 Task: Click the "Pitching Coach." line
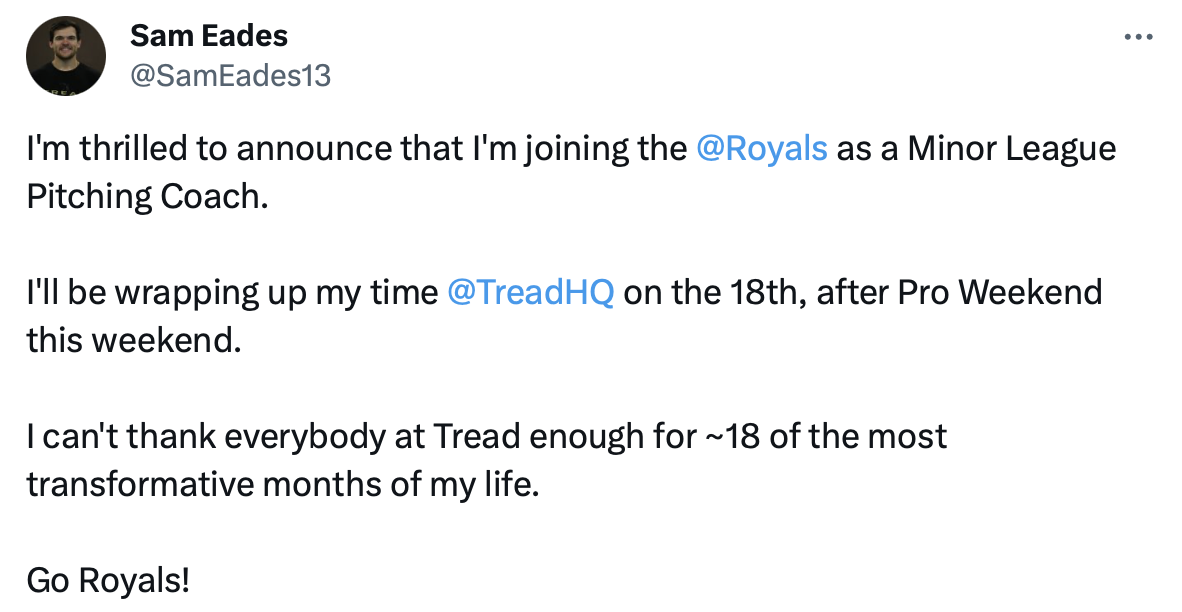[148, 196]
